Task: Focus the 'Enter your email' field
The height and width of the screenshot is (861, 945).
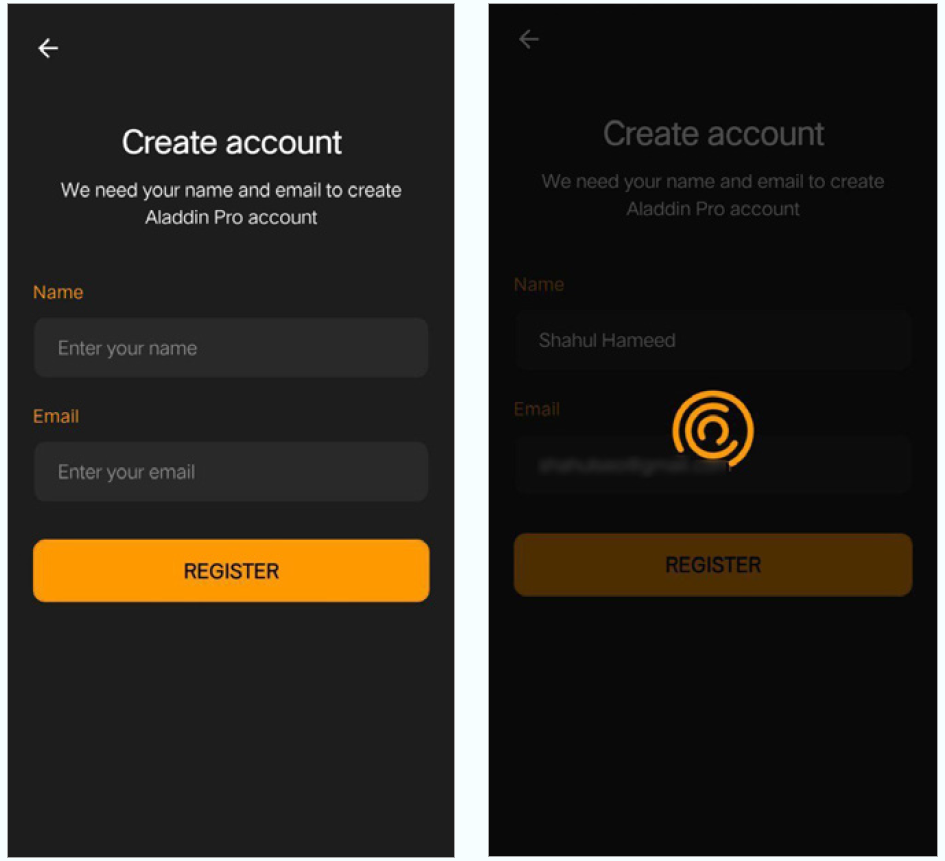Action: 231,472
